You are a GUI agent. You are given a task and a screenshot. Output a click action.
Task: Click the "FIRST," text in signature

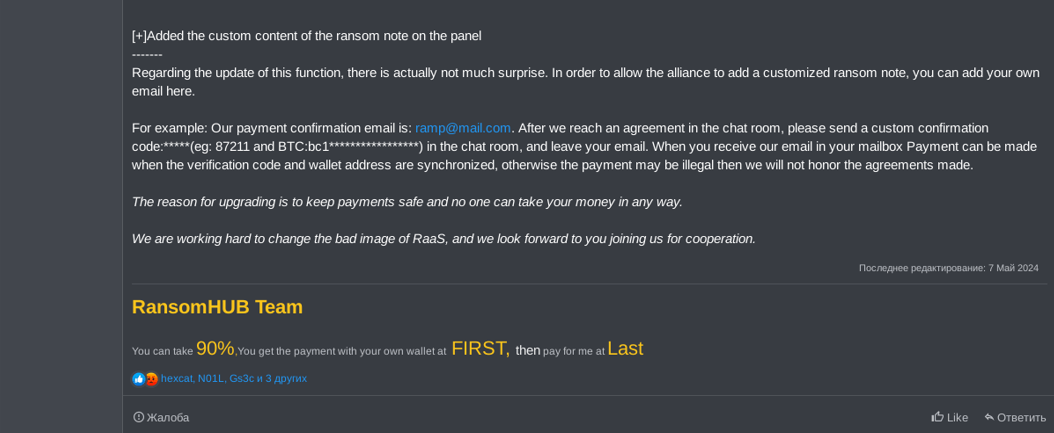(x=480, y=348)
